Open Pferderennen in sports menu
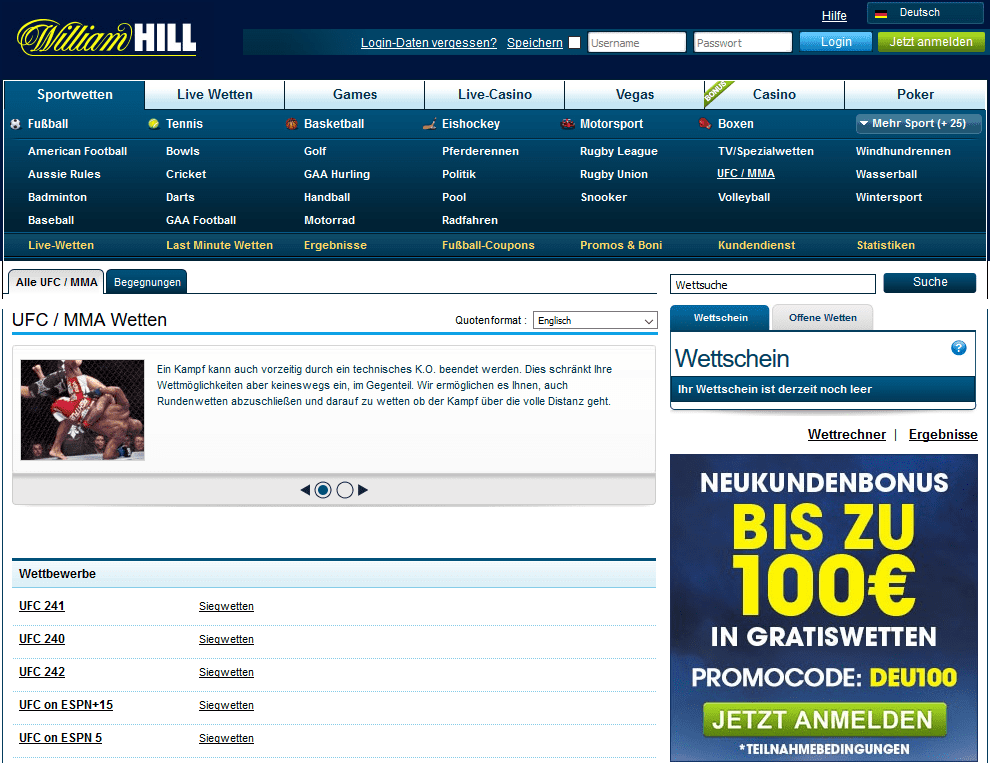 click(480, 151)
